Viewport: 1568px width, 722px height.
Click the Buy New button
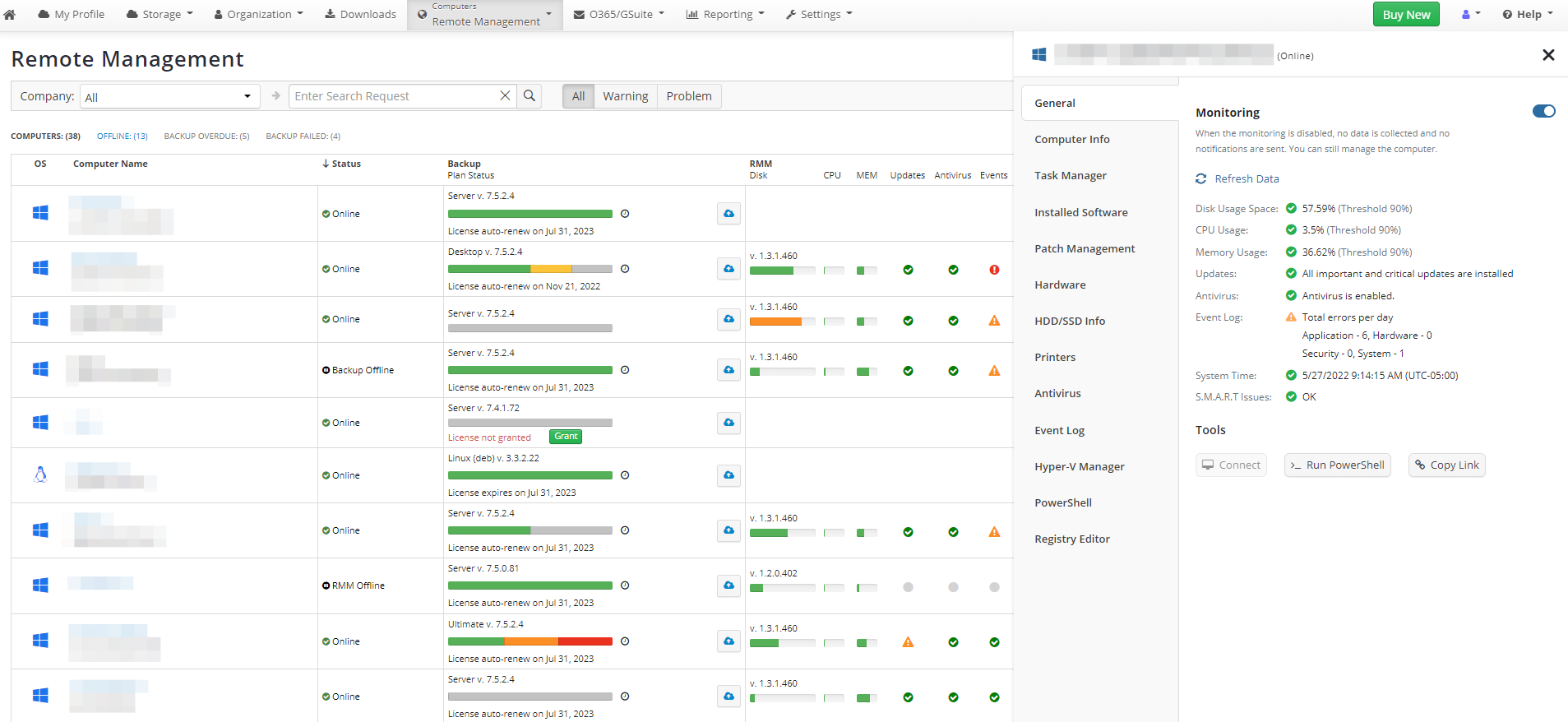coord(1406,14)
